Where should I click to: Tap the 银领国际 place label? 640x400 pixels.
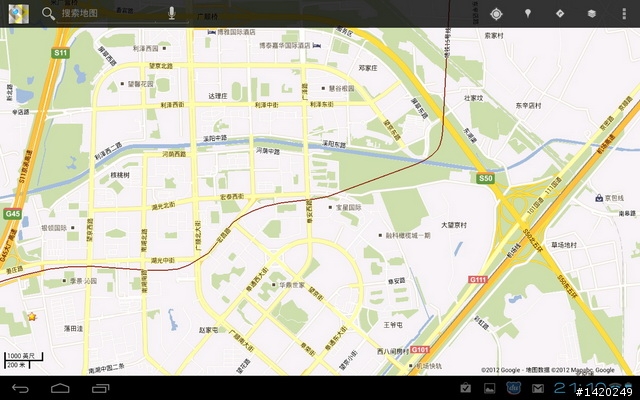coord(54,228)
